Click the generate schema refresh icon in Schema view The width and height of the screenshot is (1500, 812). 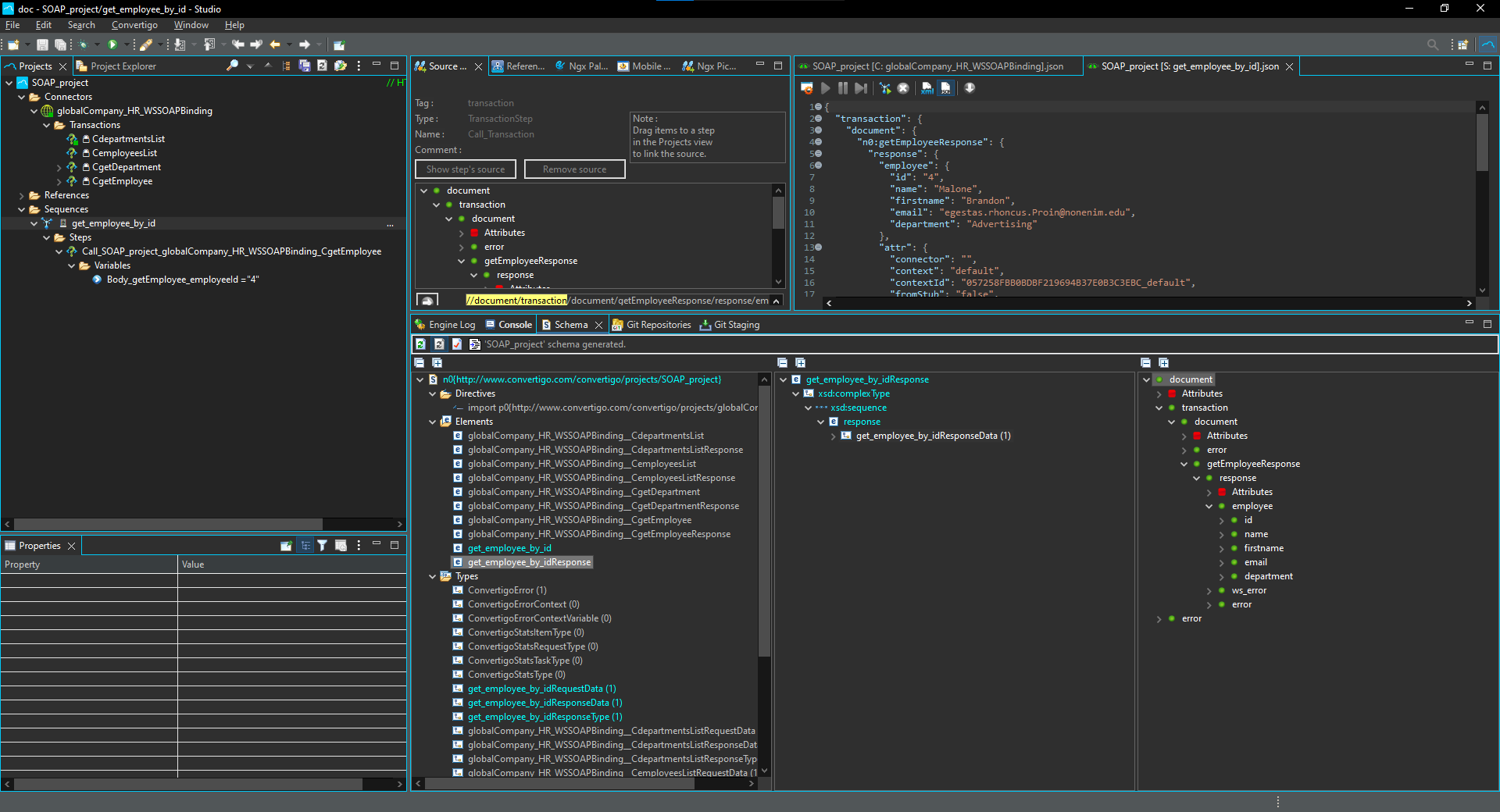point(420,344)
